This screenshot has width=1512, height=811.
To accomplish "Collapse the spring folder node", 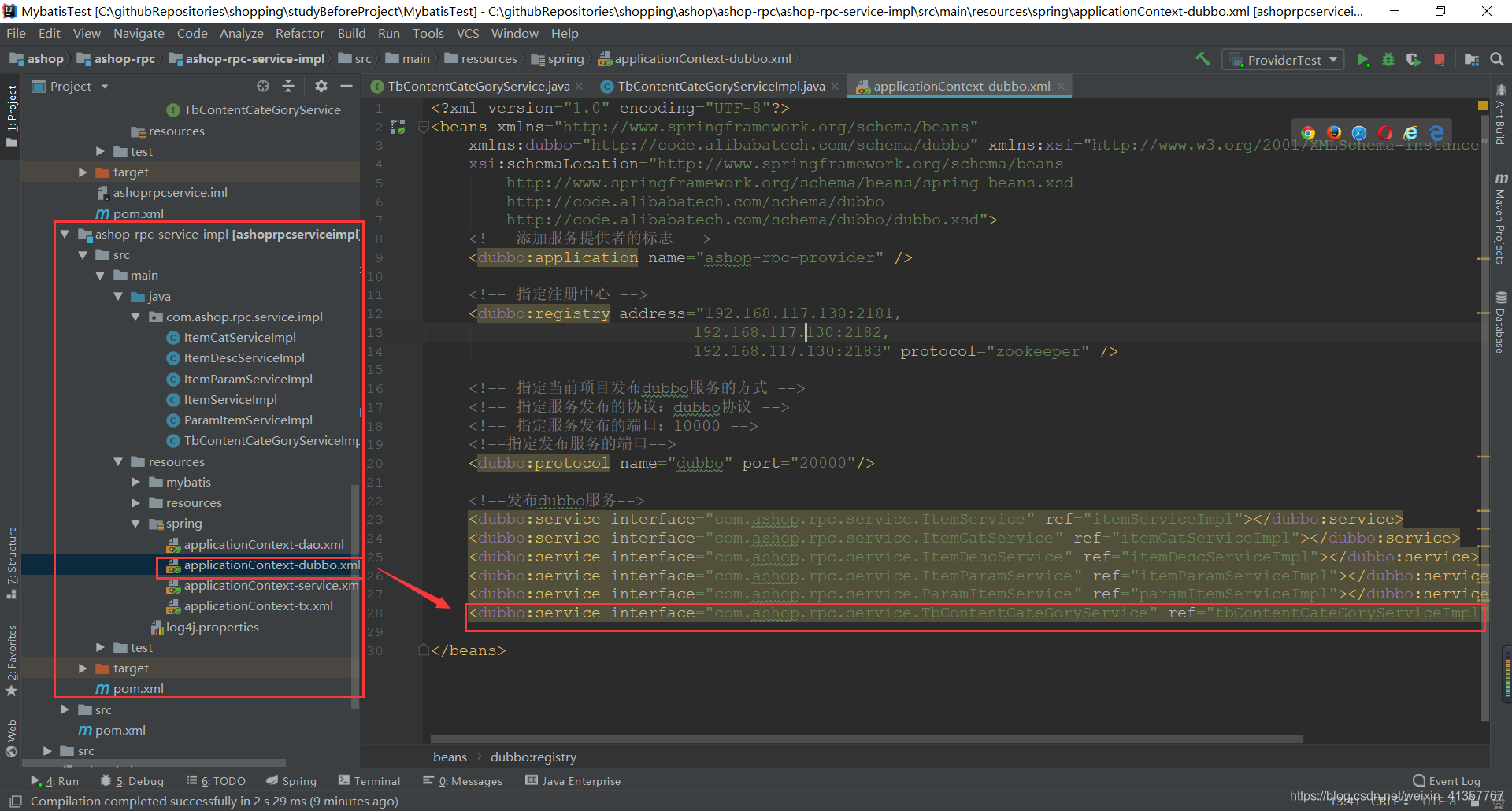I will click(x=135, y=524).
